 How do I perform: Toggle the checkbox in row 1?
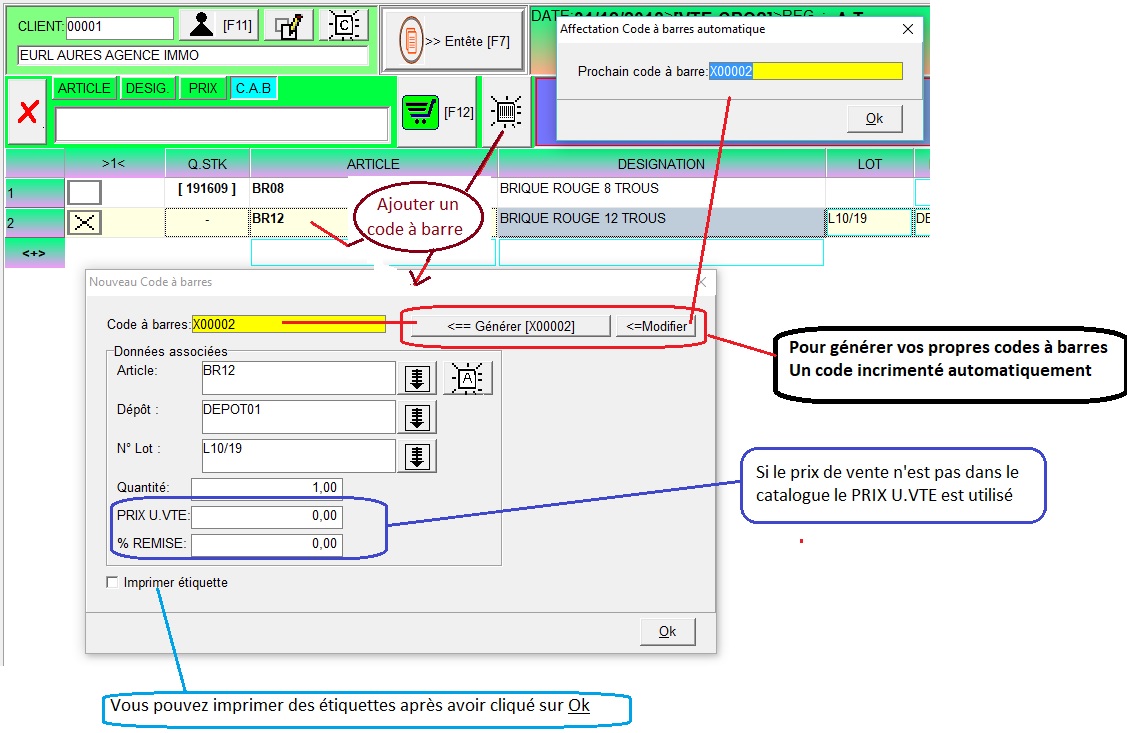click(x=84, y=192)
